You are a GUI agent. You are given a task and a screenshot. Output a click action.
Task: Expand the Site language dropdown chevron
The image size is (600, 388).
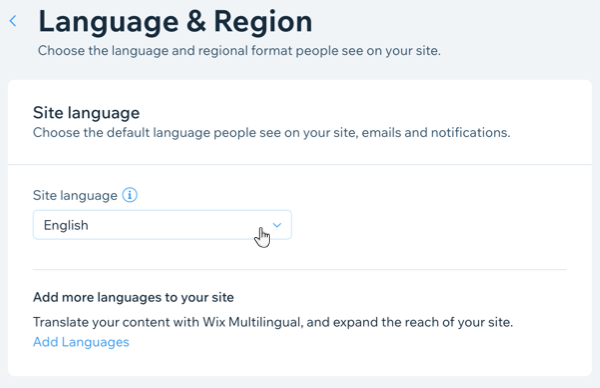point(277,225)
